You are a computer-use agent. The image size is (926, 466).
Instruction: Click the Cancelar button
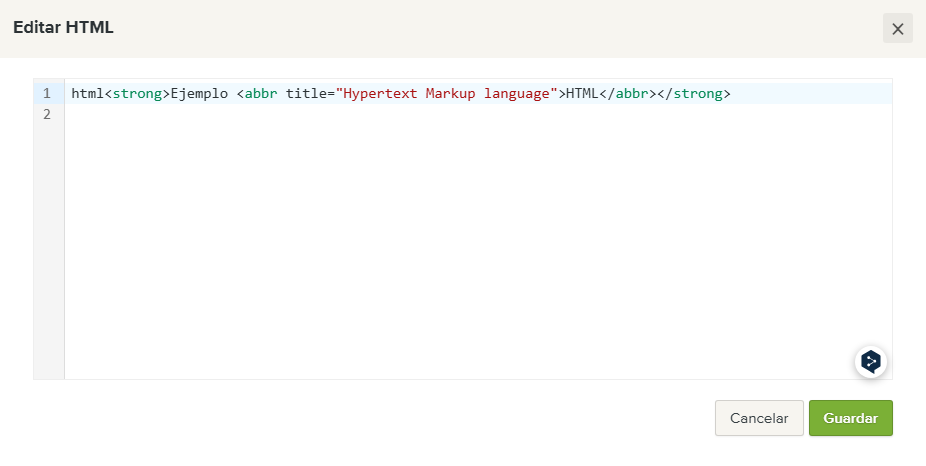click(759, 418)
